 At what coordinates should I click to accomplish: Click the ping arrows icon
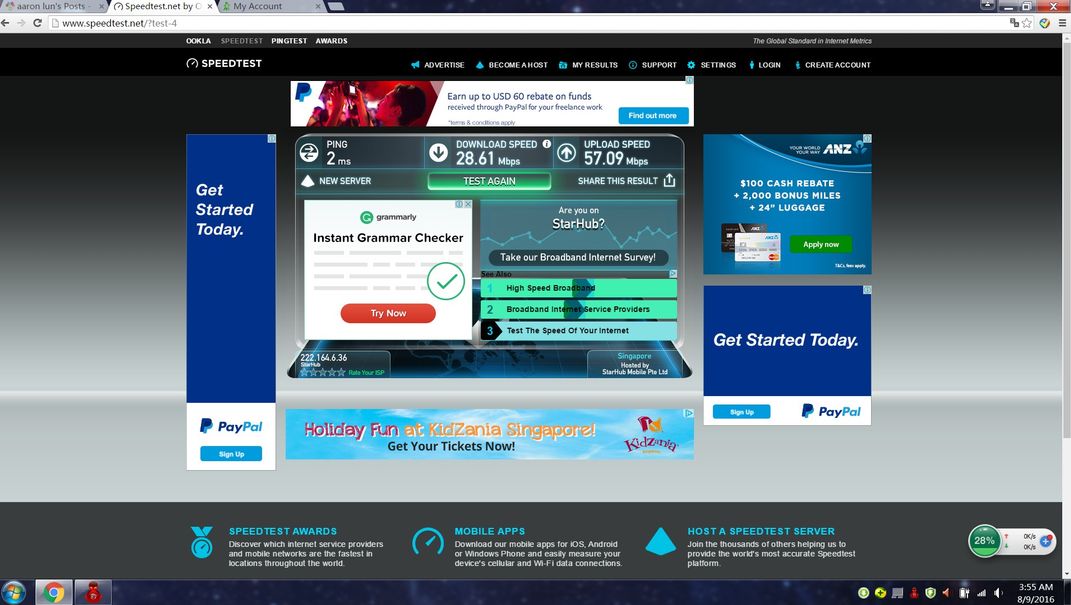[x=309, y=153]
